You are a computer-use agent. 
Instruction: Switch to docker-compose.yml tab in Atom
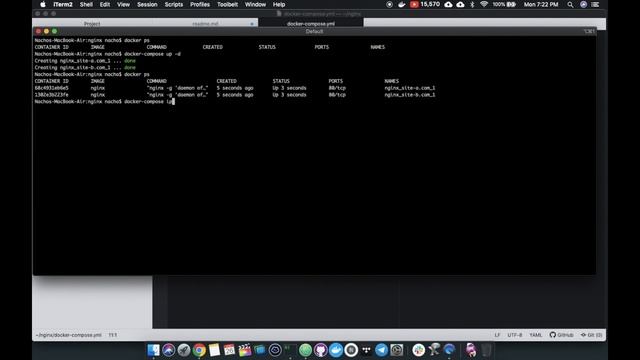pos(311,23)
